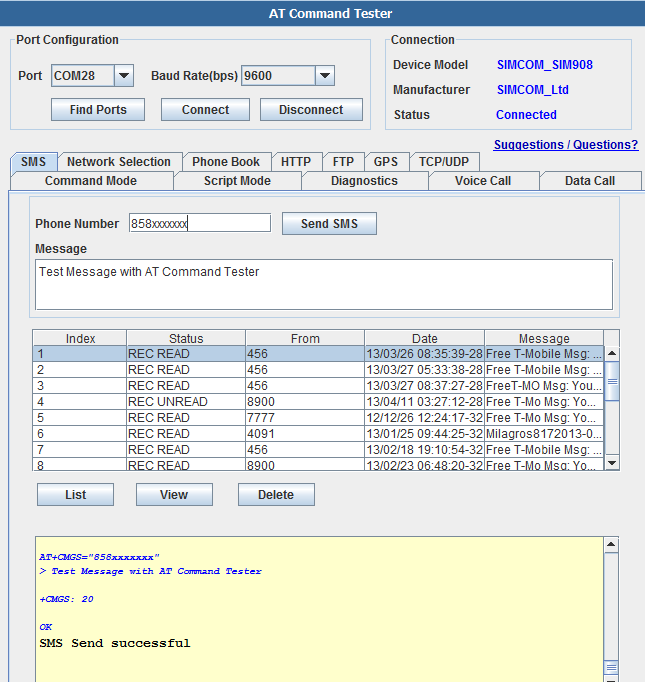The image size is (645, 682).
Task: Open the Voice Call tab
Action: [483, 181]
